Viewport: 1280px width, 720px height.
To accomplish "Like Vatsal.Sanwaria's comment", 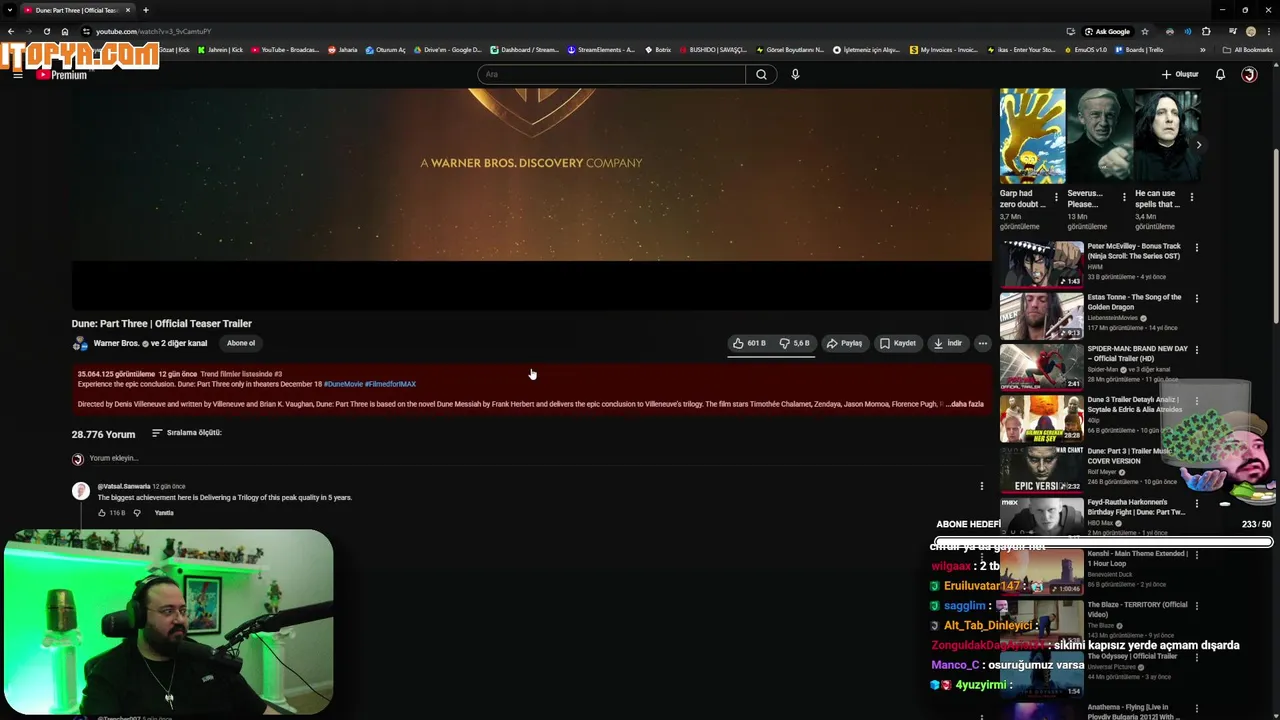I will point(102,513).
